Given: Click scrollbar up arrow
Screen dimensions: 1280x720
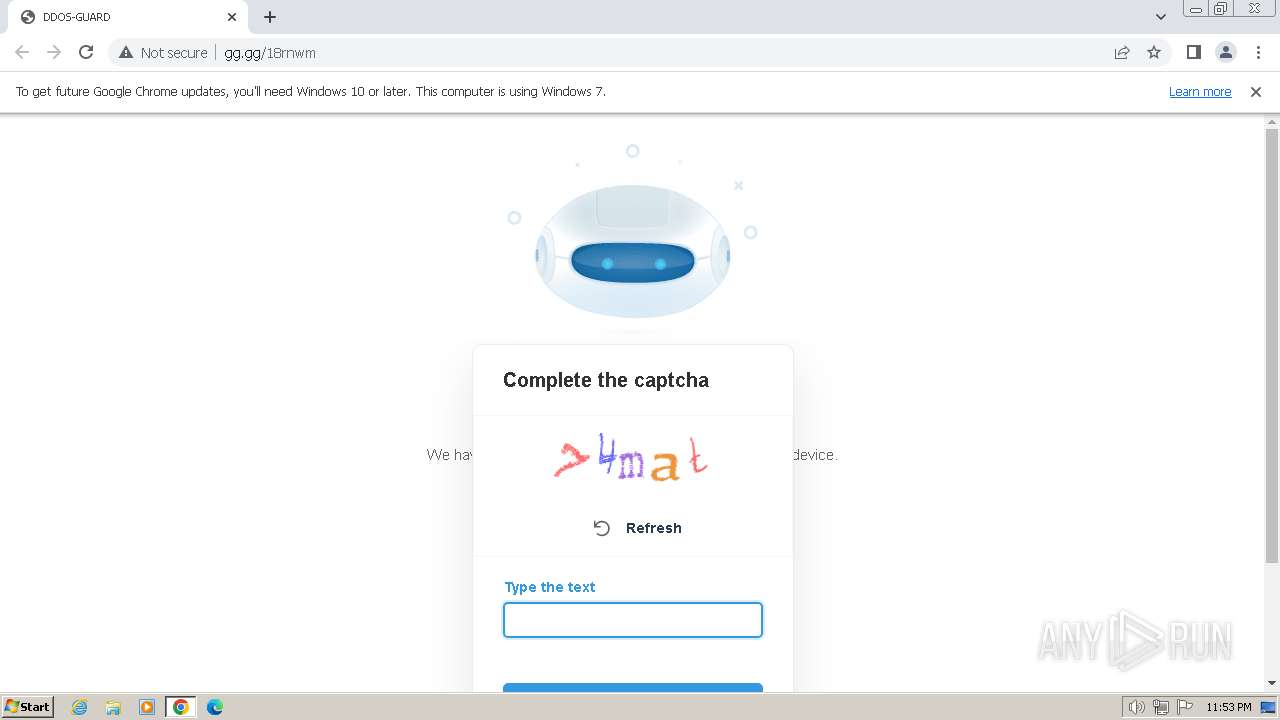Looking at the screenshot, I should click(x=1272, y=121).
